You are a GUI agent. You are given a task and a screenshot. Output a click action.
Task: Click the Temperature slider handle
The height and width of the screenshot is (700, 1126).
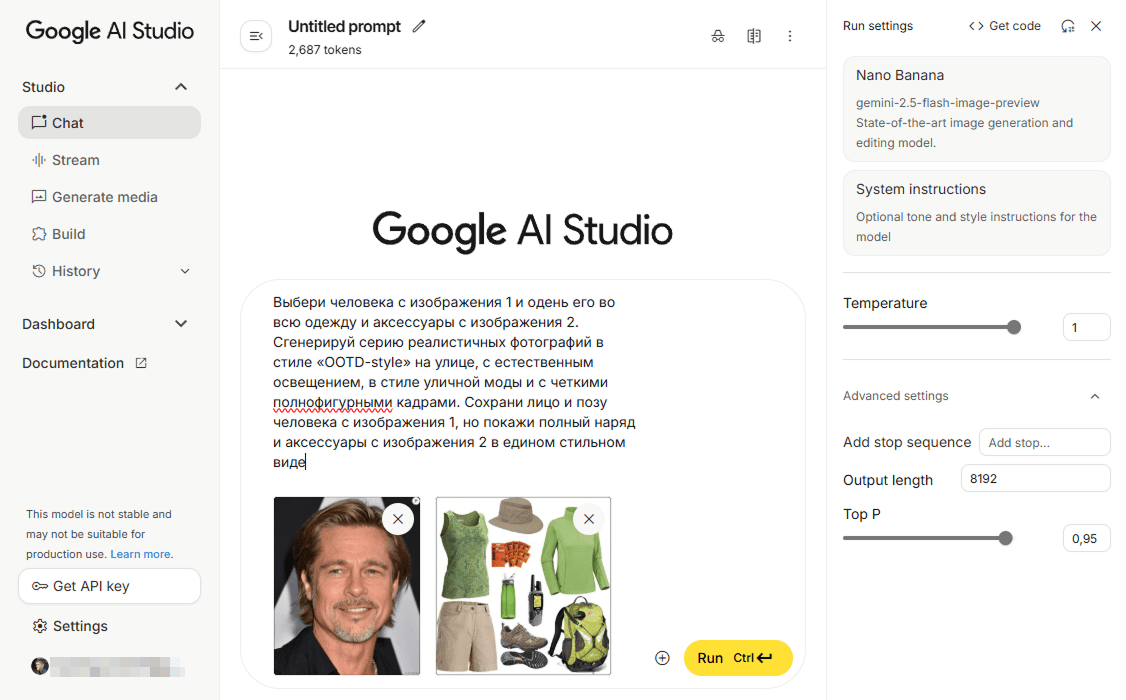(x=1015, y=327)
